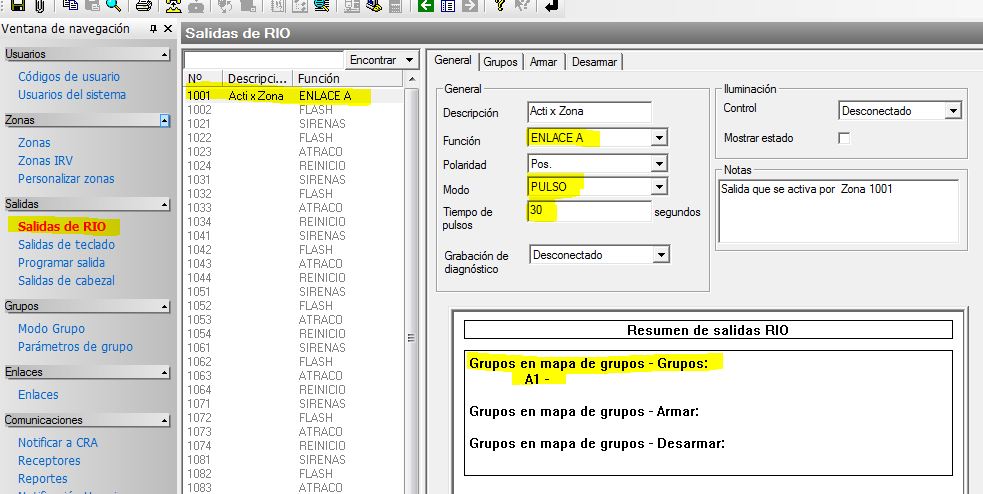
Task: Collapse the Salidas navigation section
Action: pyautogui.click(x=164, y=204)
